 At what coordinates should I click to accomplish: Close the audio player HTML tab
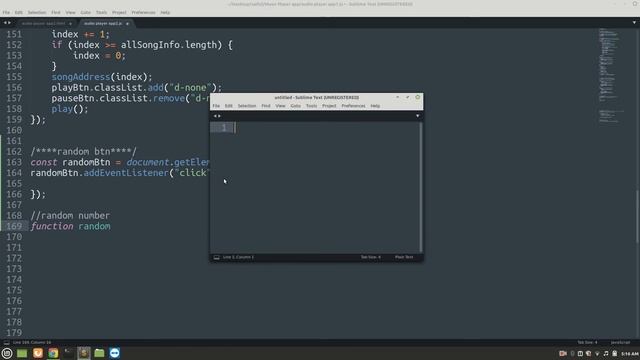[x=70, y=24]
